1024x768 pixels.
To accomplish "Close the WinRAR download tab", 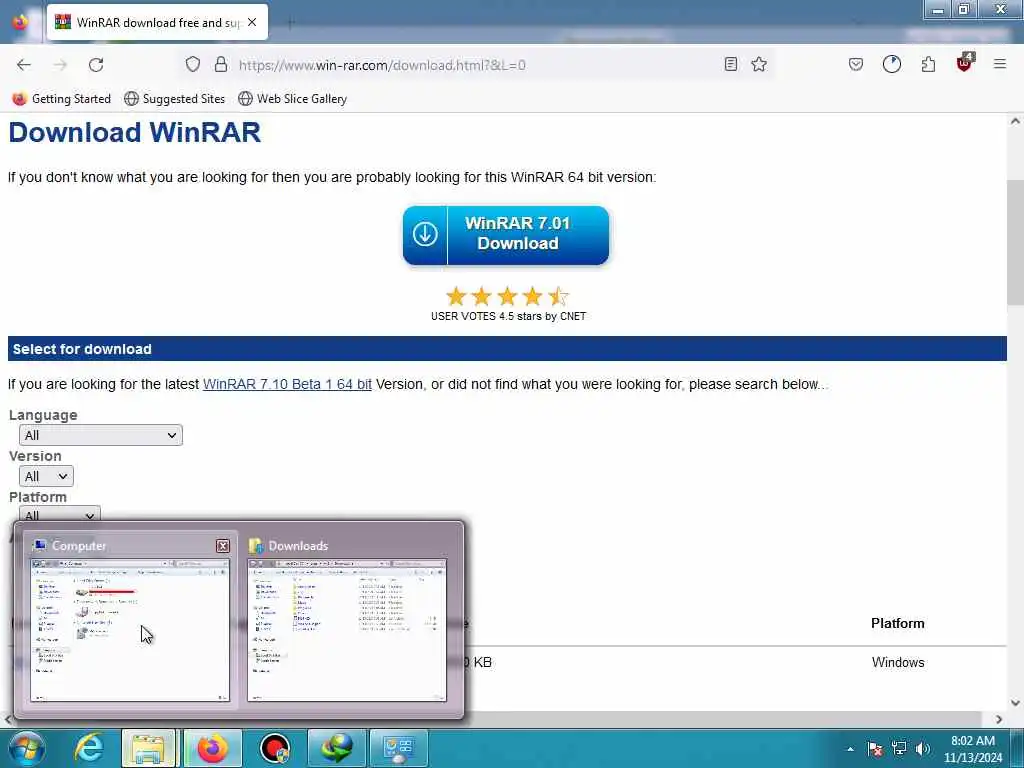I will click(x=252, y=22).
